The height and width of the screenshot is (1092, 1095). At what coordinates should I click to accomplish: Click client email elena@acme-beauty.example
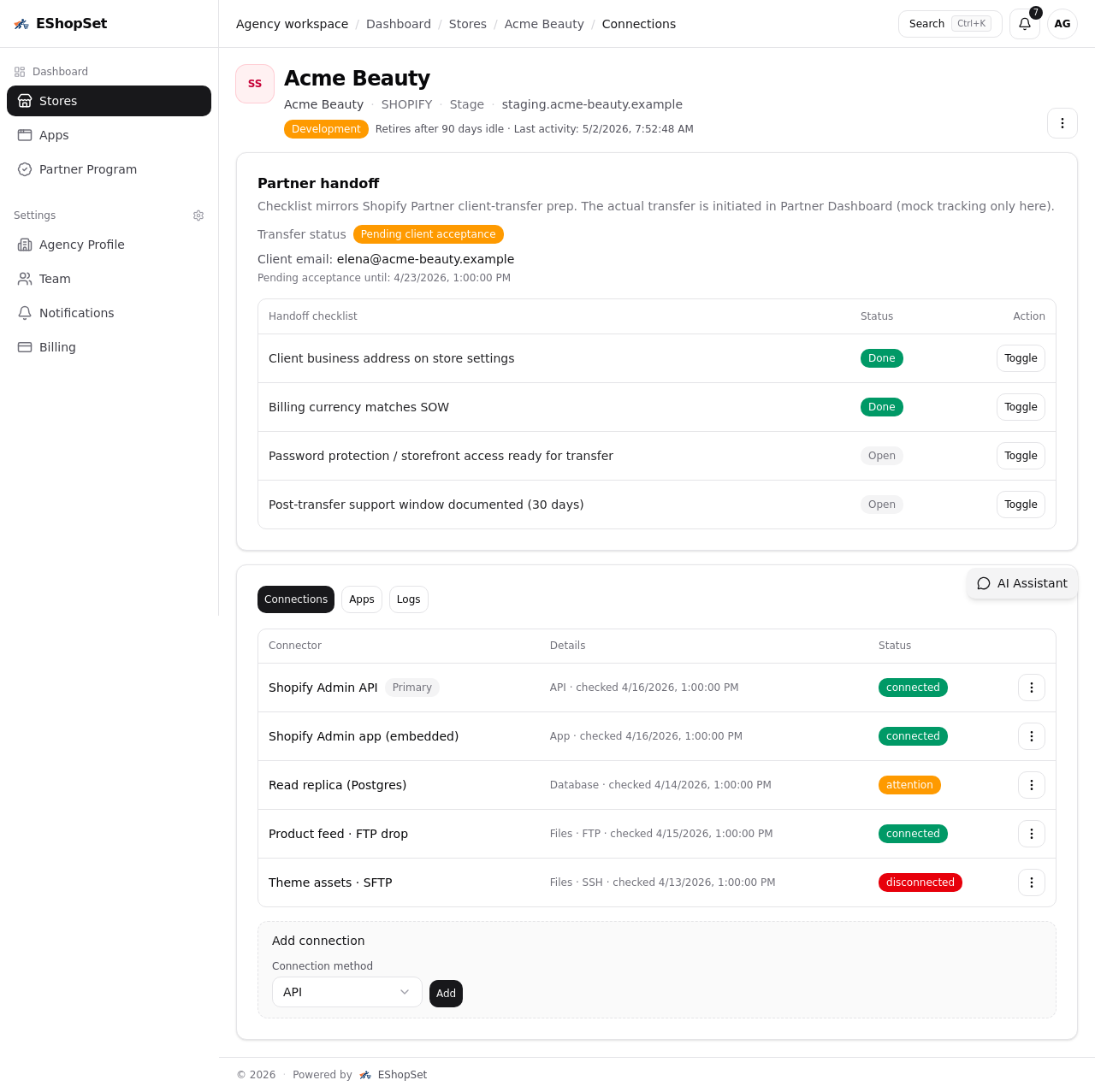[x=425, y=259]
